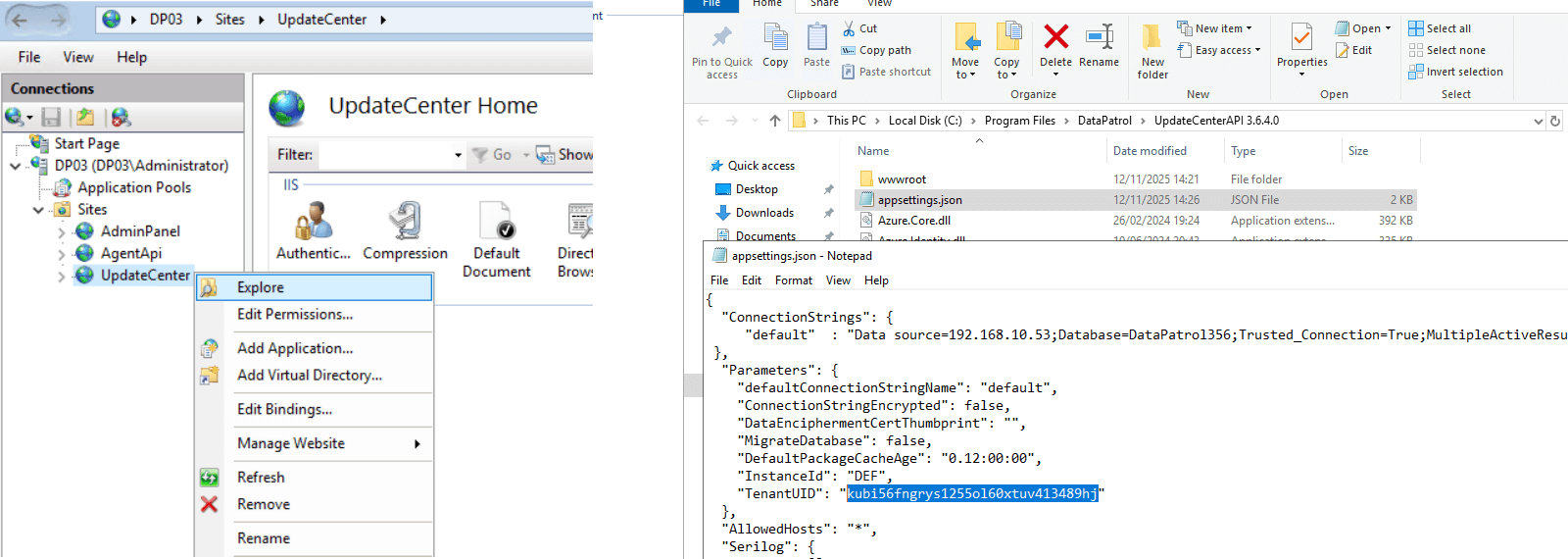Click the New folder icon

click(x=1152, y=39)
